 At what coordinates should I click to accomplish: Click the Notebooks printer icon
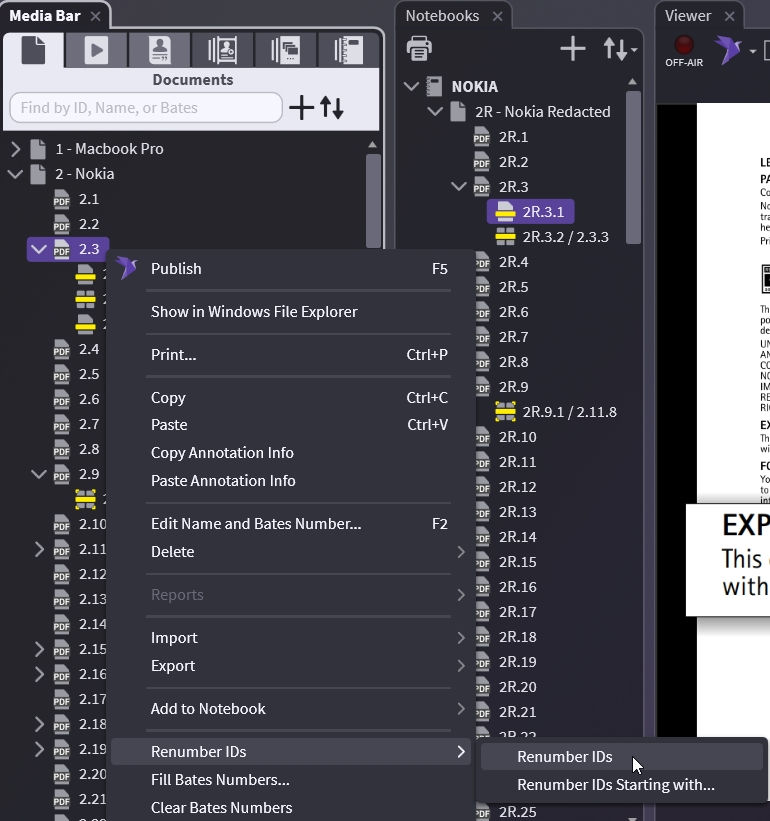tap(420, 48)
